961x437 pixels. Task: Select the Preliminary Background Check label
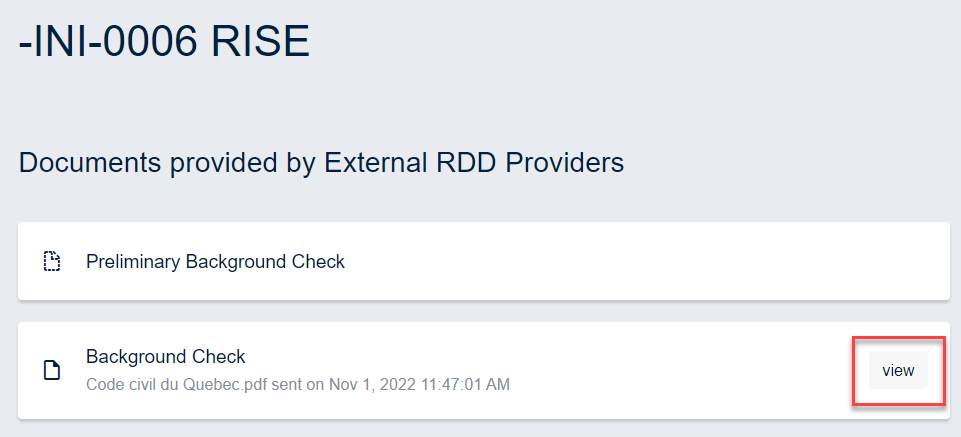click(215, 262)
